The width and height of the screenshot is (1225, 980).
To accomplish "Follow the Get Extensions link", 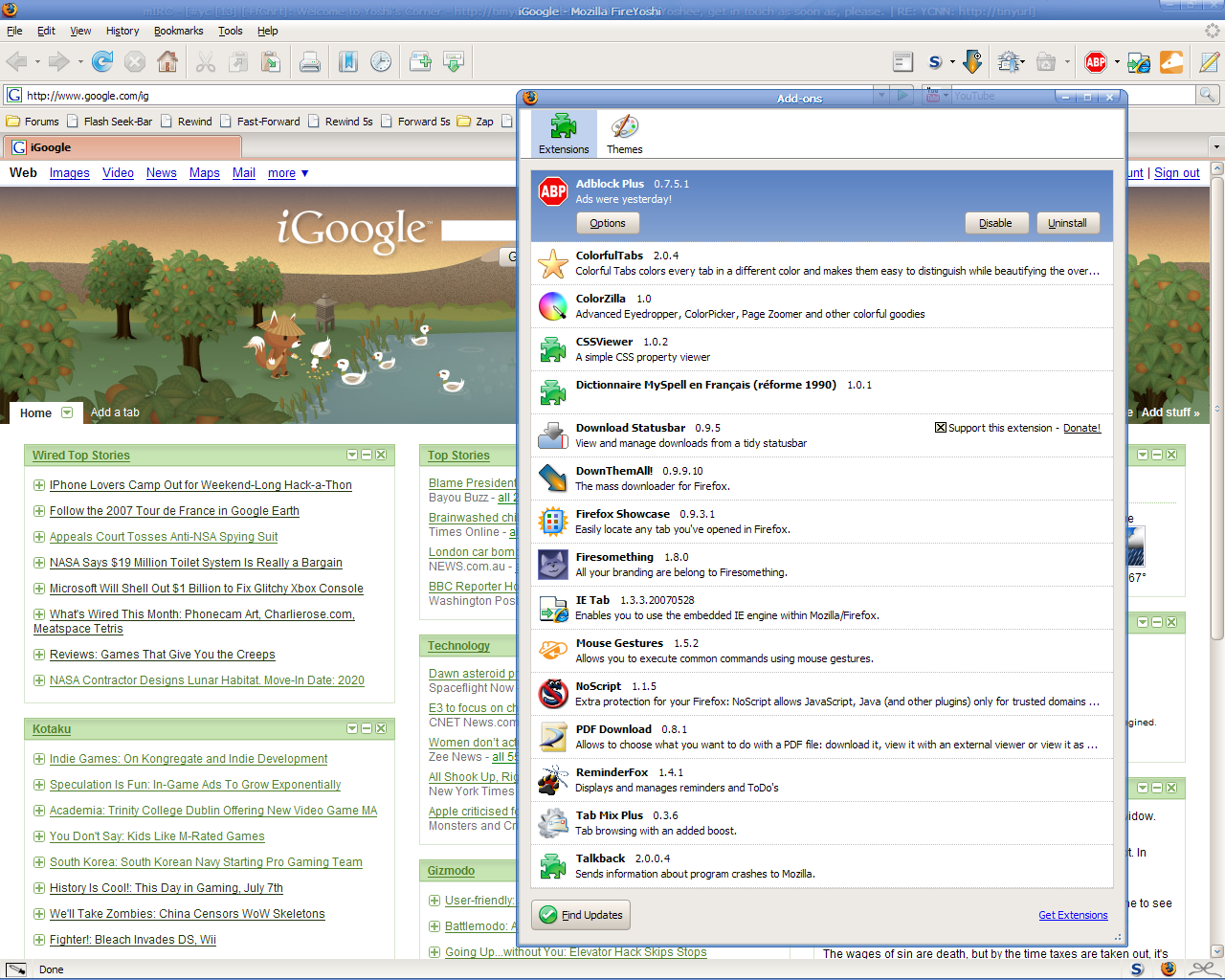I will [1073, 915].
